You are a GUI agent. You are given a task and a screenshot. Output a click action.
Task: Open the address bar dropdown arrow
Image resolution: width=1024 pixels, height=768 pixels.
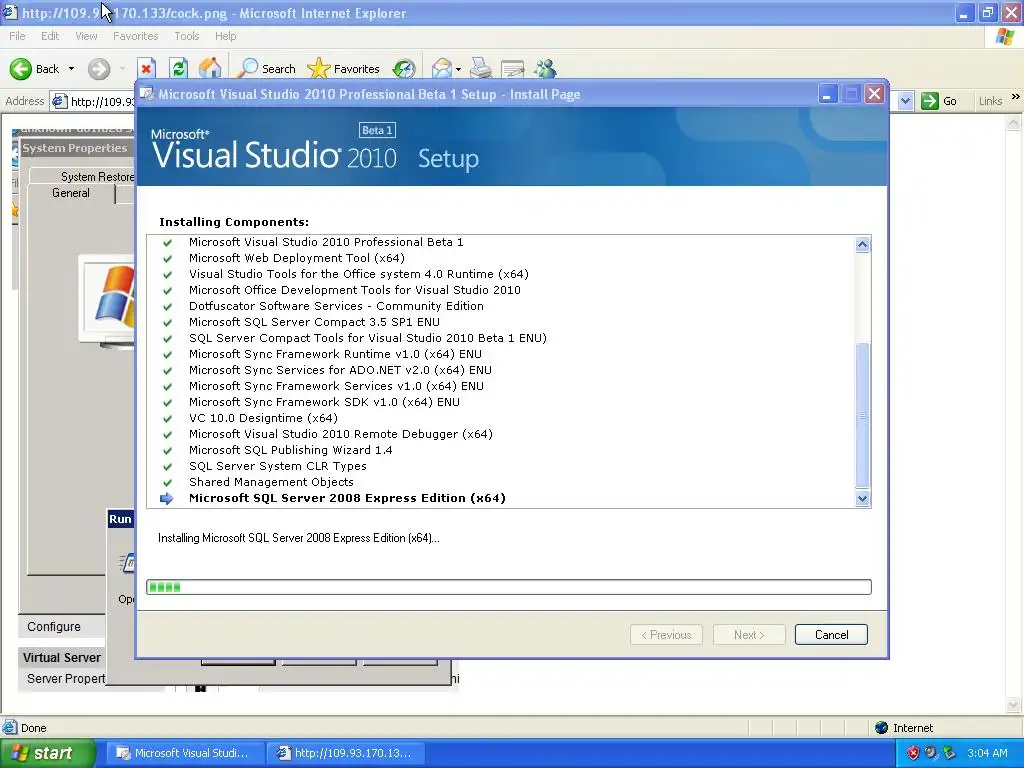click(x=905, y=101)
